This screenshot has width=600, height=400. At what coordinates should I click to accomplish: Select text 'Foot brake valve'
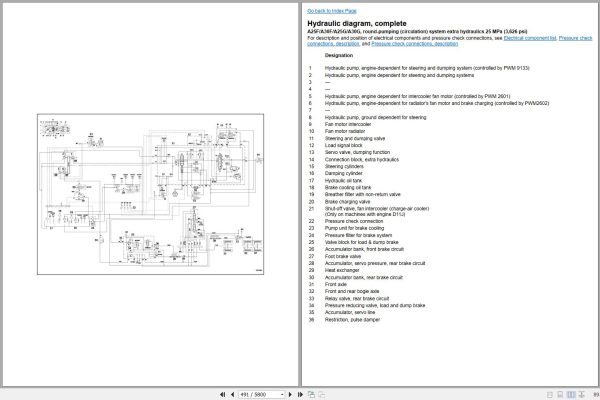point(343,256)
